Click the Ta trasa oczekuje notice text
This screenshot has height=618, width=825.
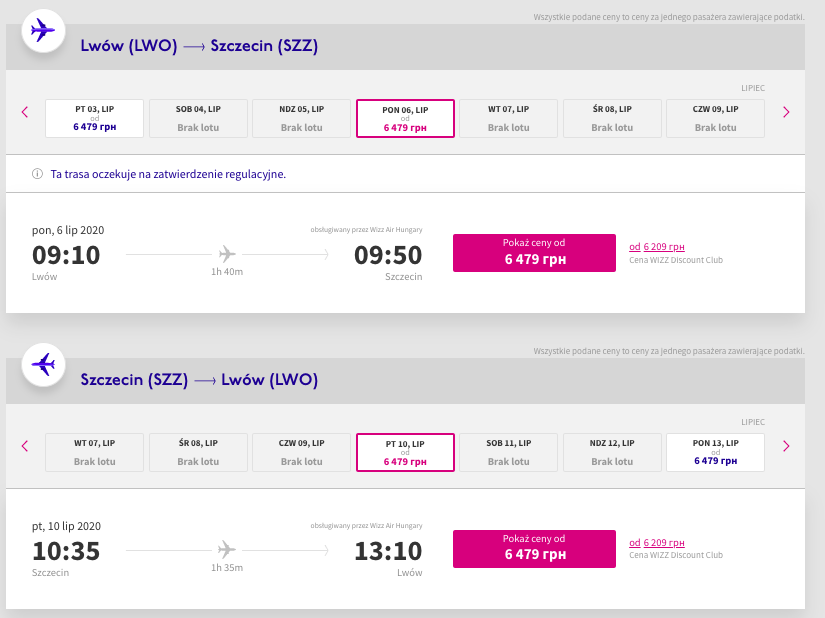[168, 174]
